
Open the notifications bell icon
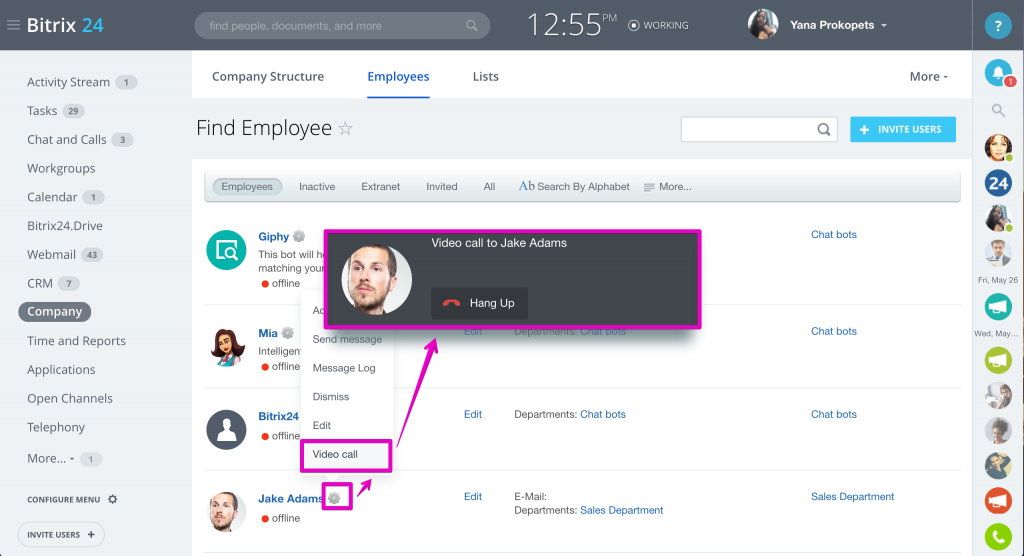click(998, 73)
